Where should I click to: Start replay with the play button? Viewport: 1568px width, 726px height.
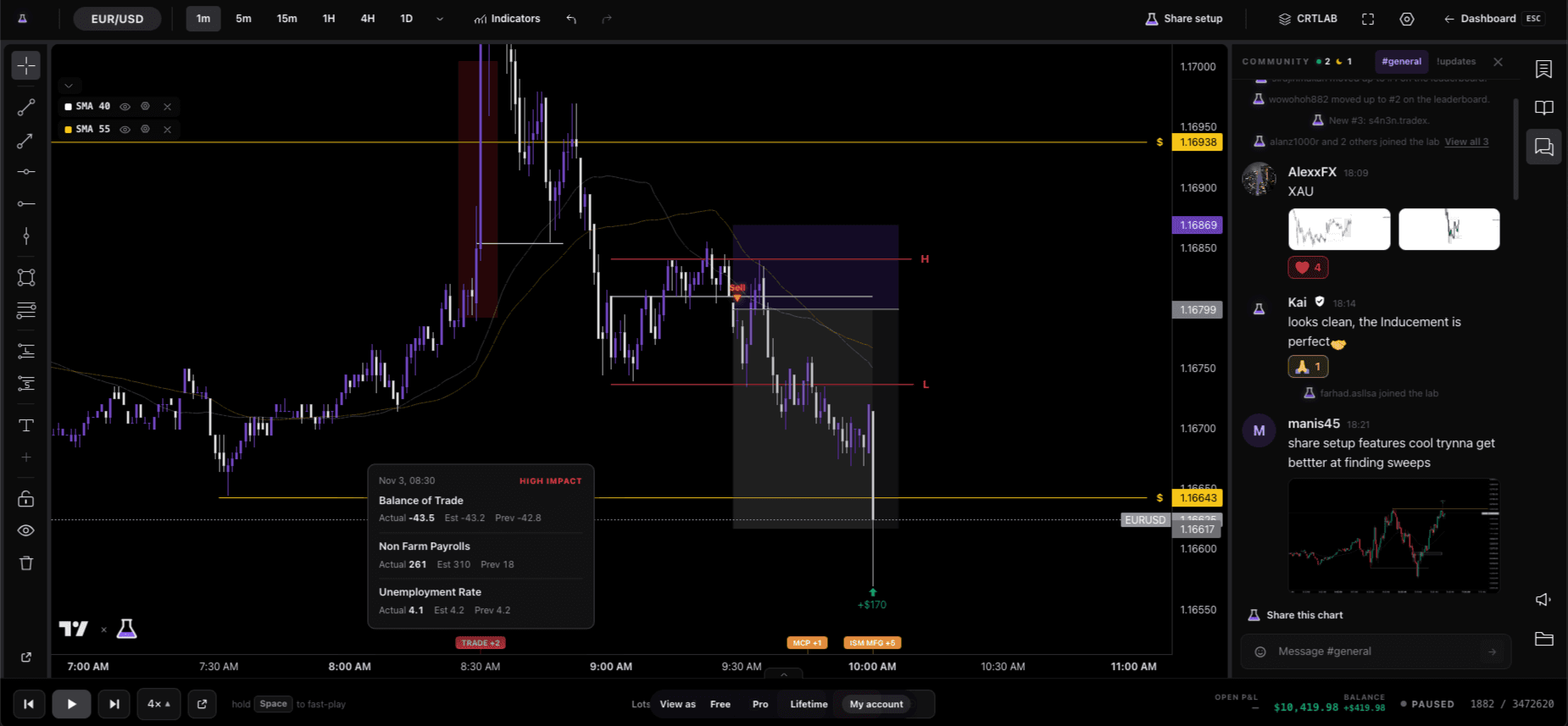click(x=71, y=704)
